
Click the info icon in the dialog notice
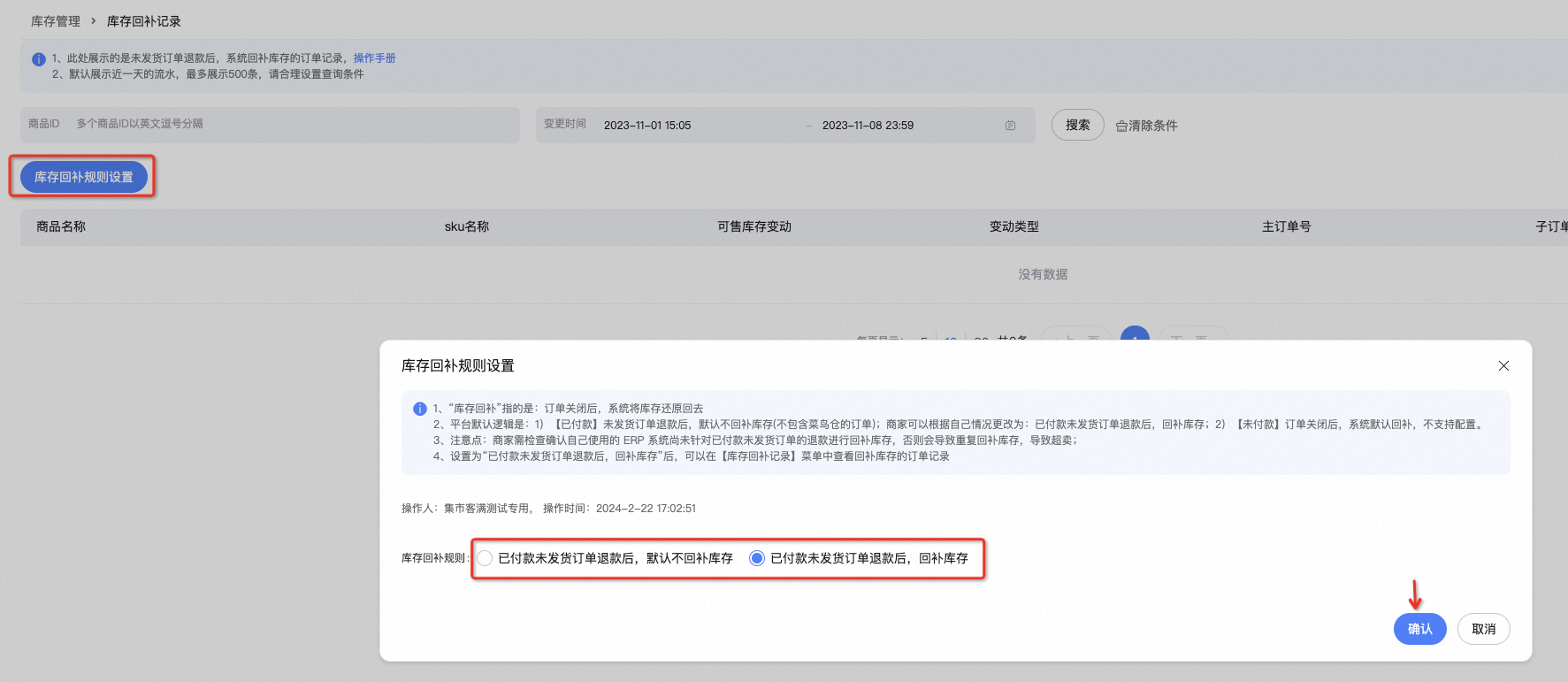pos(420,409)
